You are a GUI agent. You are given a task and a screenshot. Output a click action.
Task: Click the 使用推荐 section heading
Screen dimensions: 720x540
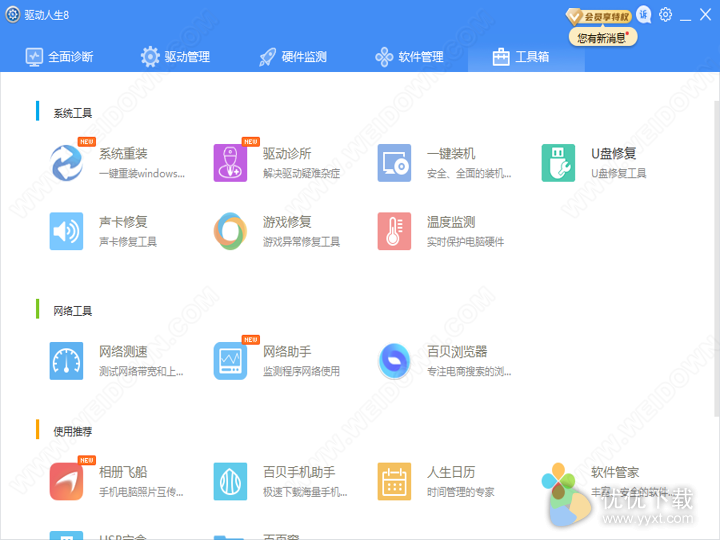(73, 432)
